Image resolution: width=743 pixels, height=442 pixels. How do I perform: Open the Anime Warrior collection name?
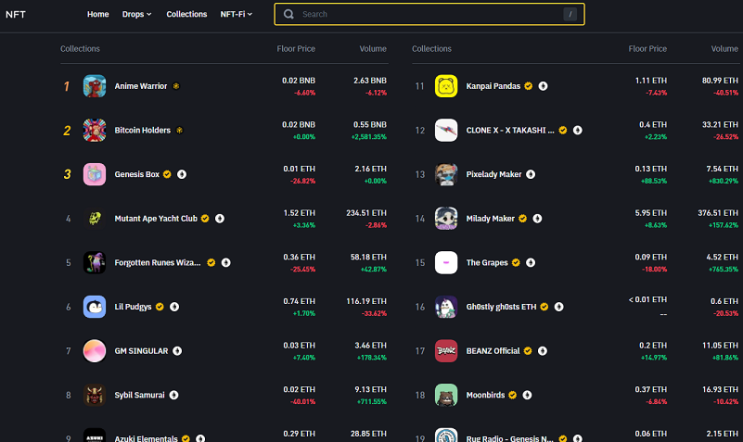[x=141, y=86]
